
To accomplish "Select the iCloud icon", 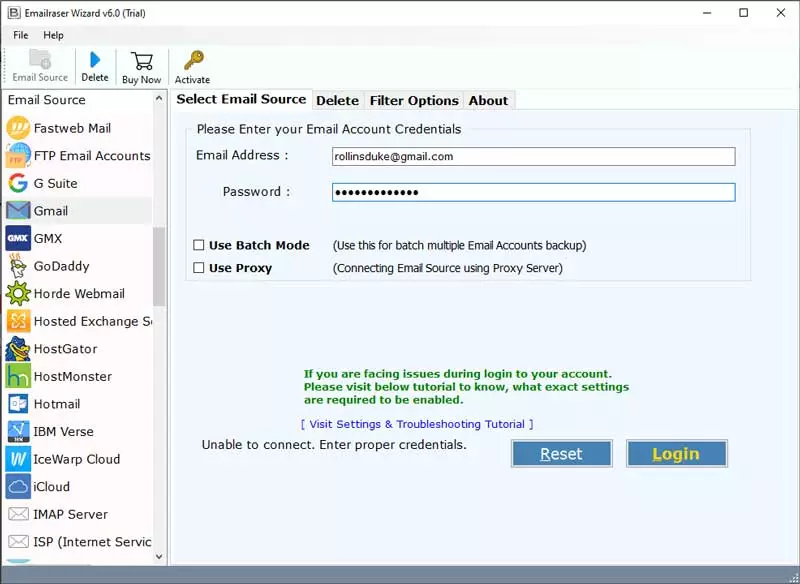I will tap(18, 487).
